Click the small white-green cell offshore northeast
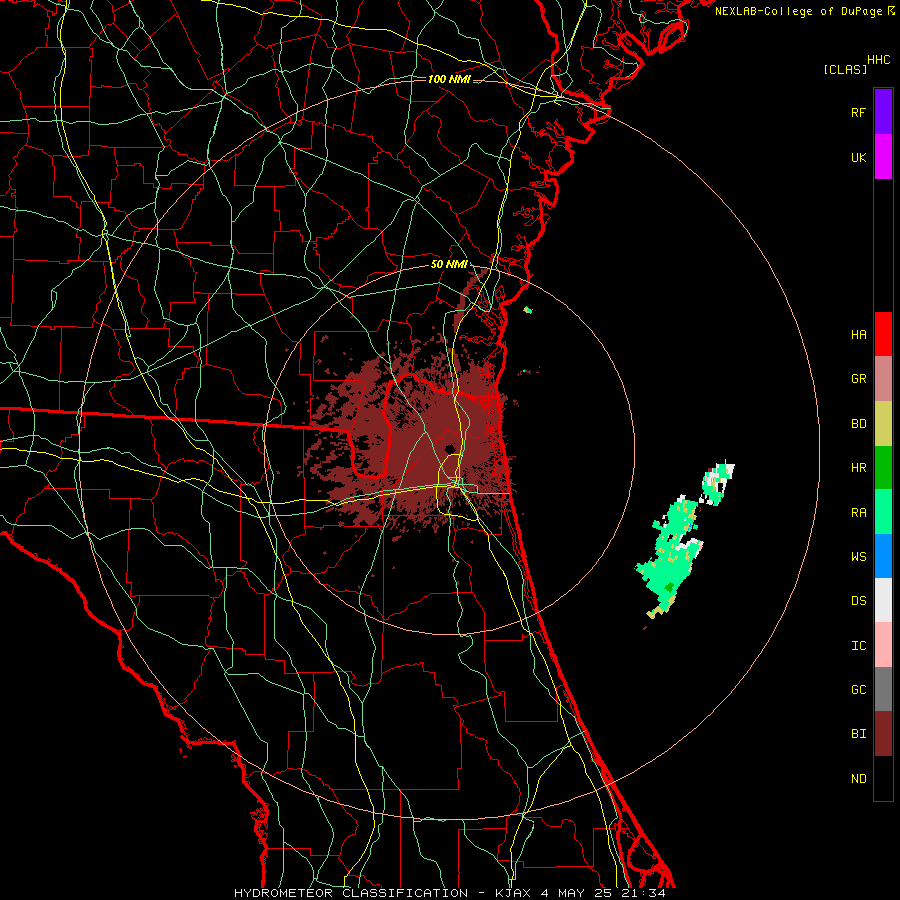Screen dimensions: 900x900 point(716,483)
